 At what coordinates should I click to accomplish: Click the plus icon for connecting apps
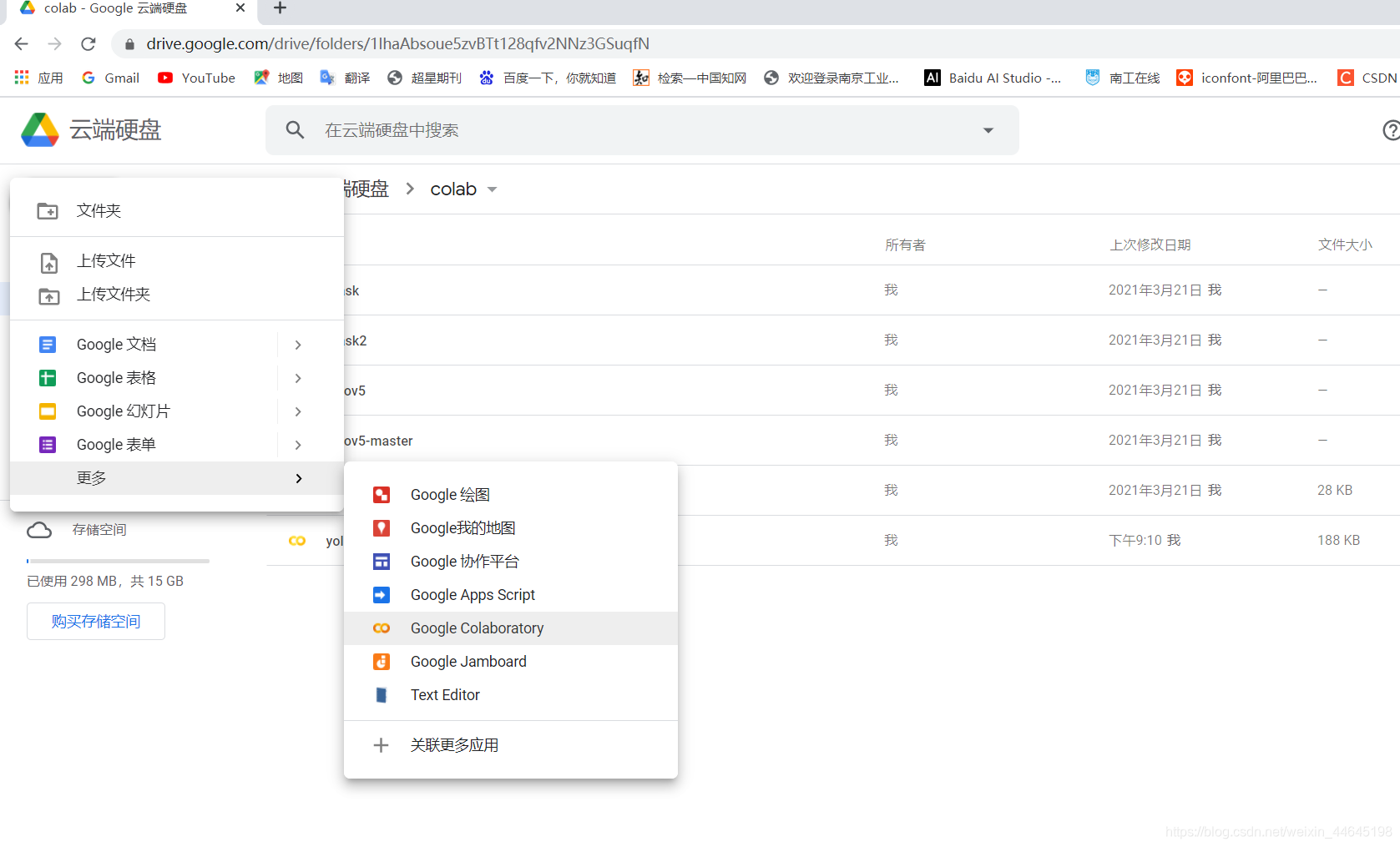pyautogui.click(x=381, y=745)
